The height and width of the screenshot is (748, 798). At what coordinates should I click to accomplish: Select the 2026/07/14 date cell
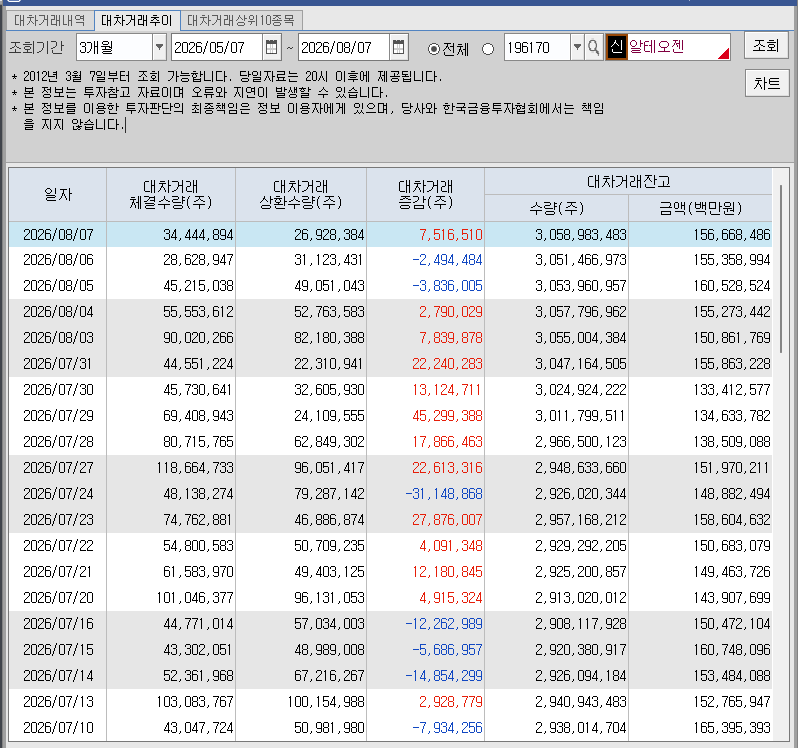(58, 676)
